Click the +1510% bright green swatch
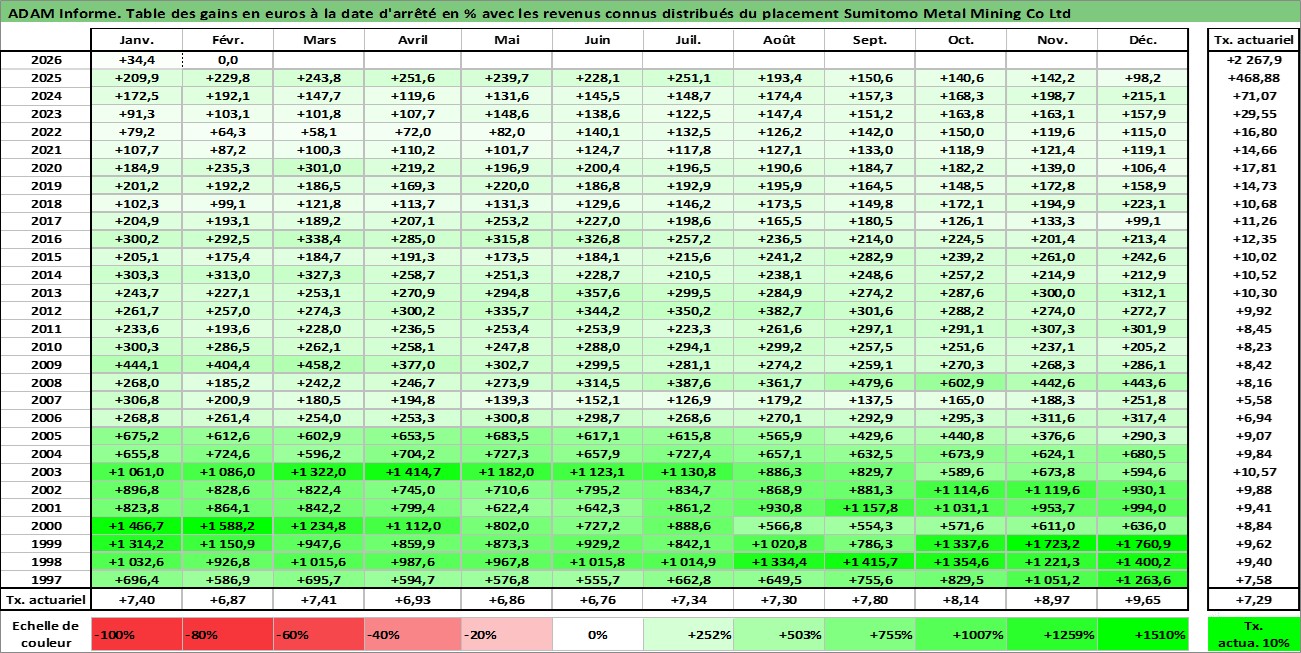The image size is (1301, 653). click(1142, 634)
